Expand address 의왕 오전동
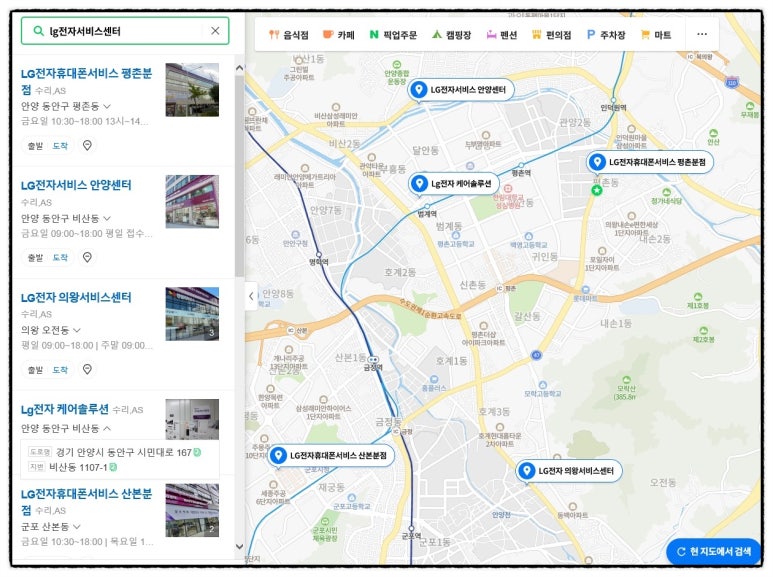773x577 pixels. [50, 329]
